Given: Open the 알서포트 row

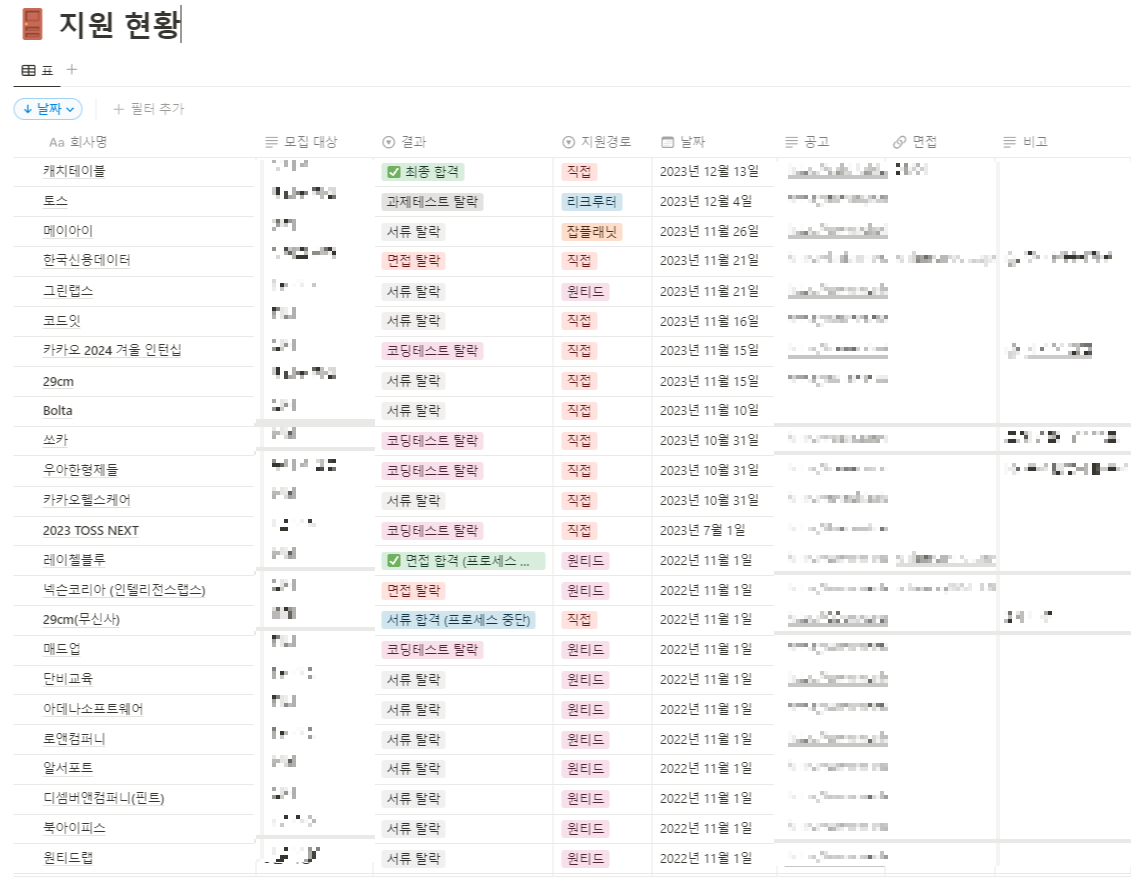Looking at the screenshot, I should pyautogui.click(x=68, y=768).
